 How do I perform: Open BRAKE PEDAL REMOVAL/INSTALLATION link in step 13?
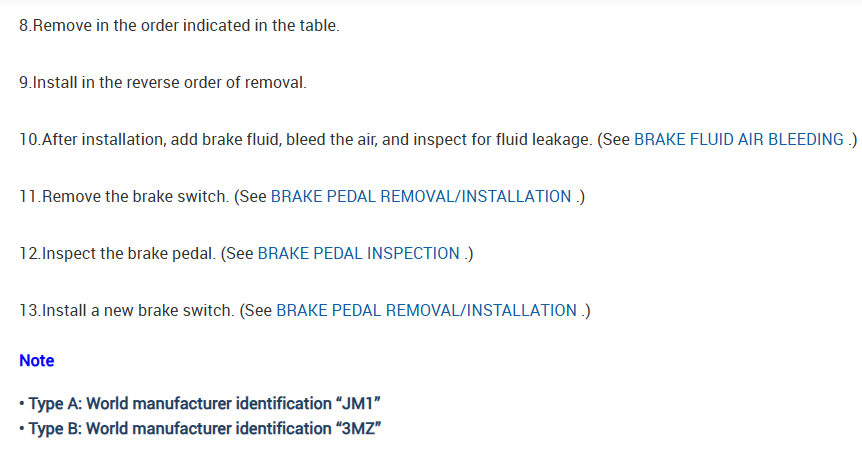point(426,311)
